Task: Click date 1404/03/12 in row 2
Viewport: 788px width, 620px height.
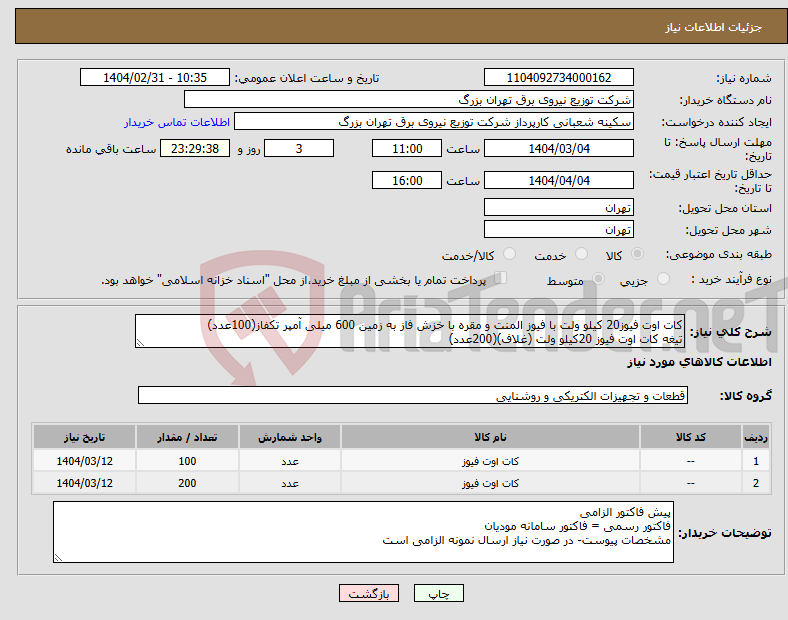Action: click(84, 483)
